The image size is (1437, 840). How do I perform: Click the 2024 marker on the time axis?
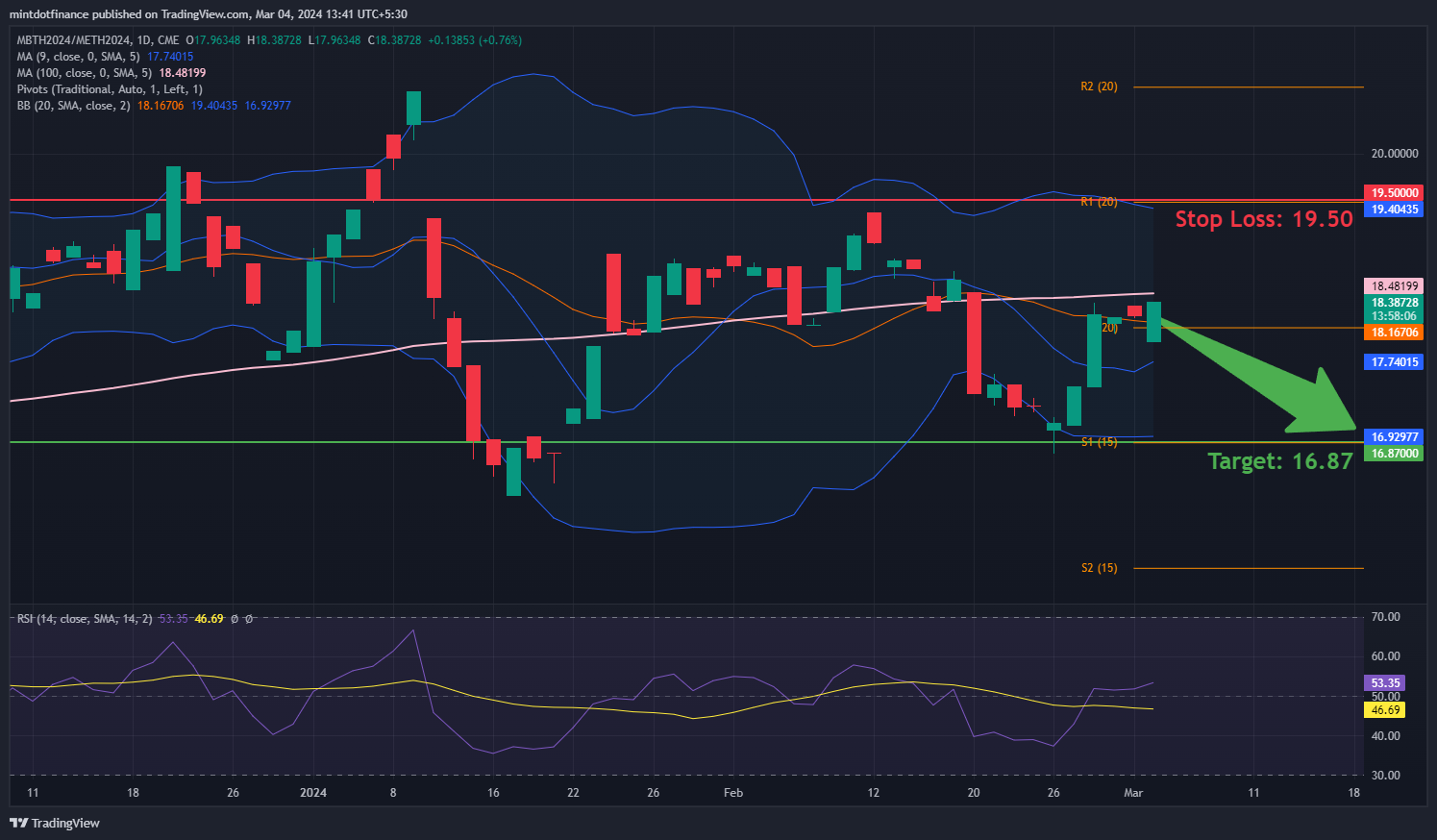(x=313, y=793)
